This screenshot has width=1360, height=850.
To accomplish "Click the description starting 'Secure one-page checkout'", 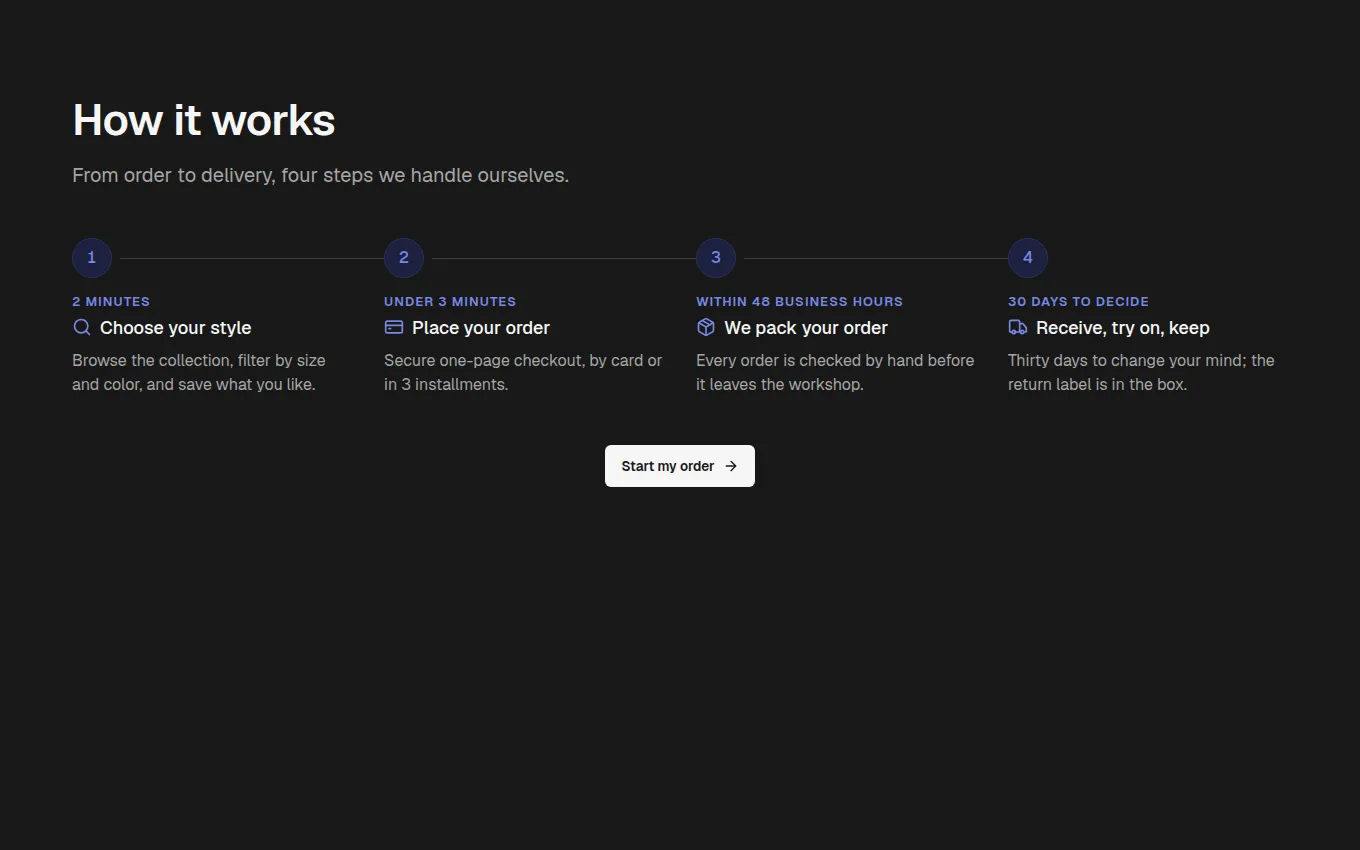I will (x=523, y=372).
